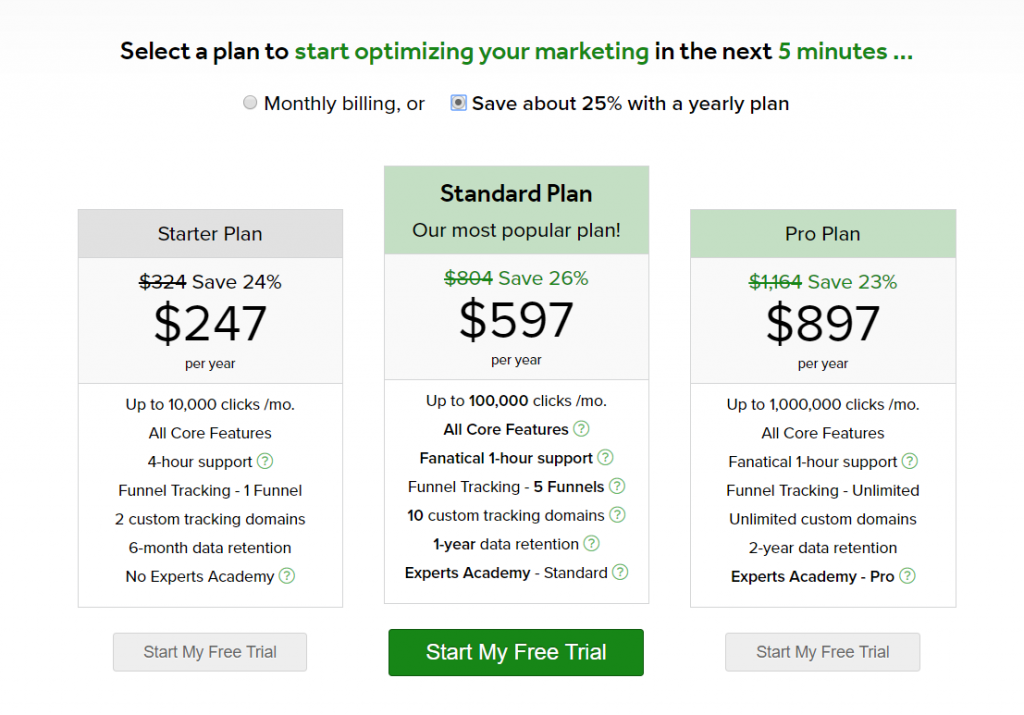The image size is (1024, 715).
Task: Start free trial for Pro Plan
Action: coord(822,652)
